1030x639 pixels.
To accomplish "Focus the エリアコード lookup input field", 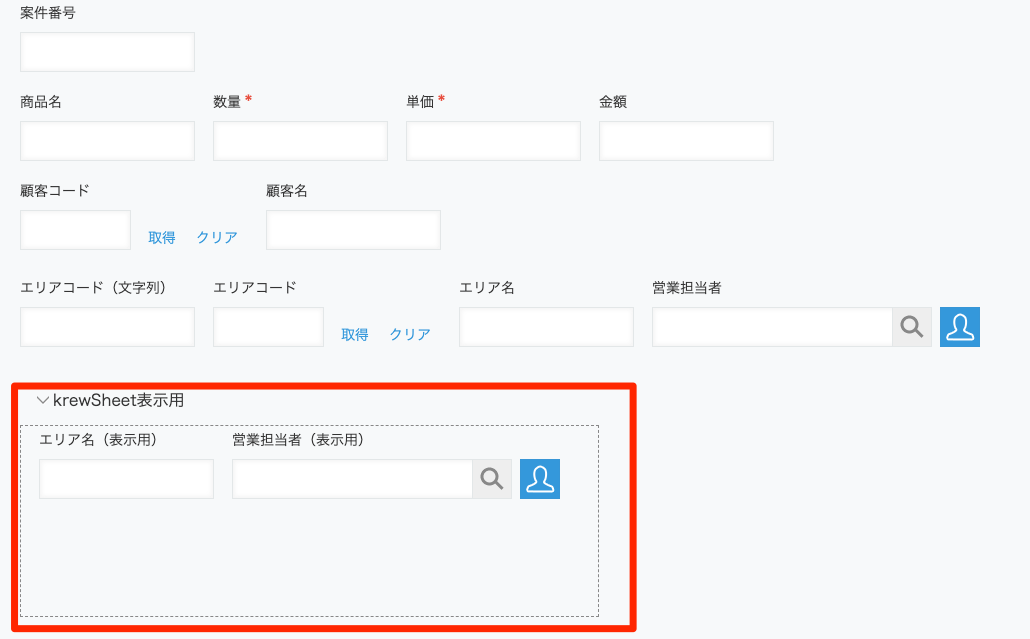I will point(268,327).
